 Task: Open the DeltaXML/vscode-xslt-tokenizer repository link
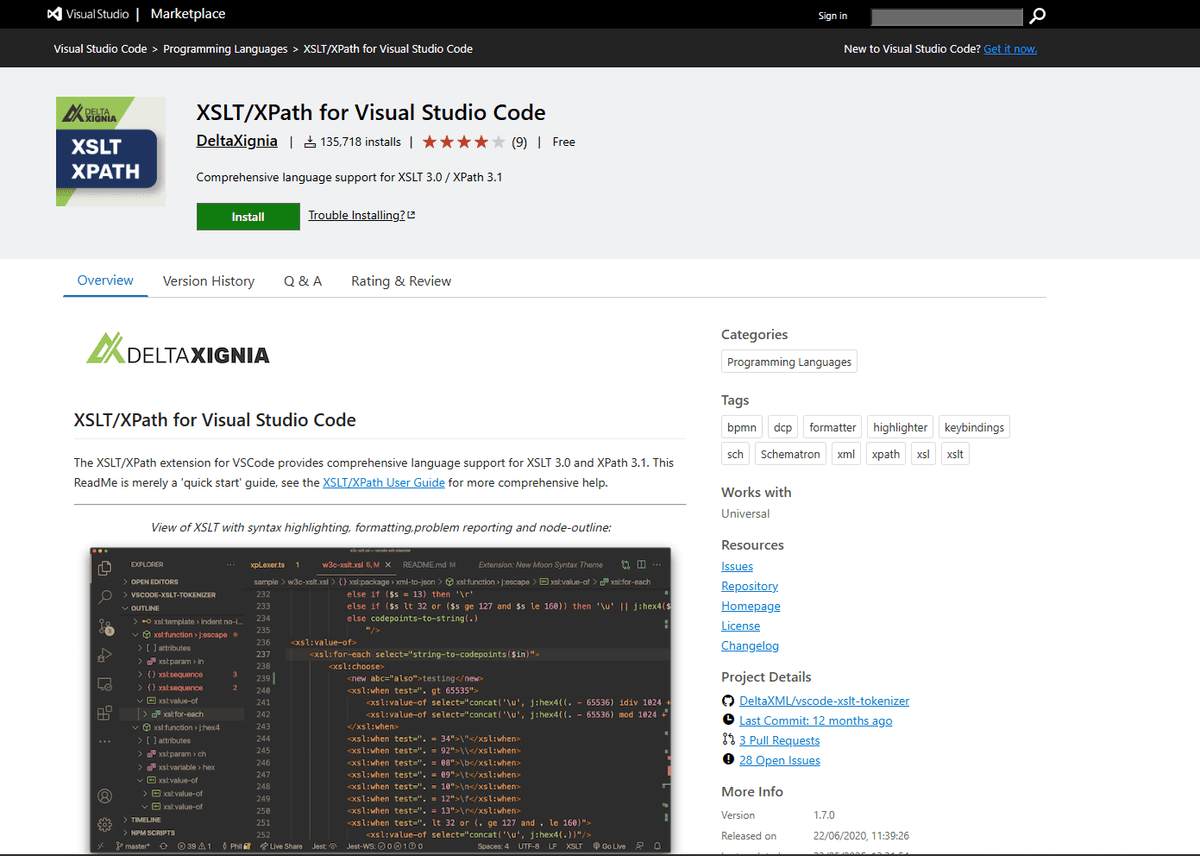(824, 701)
